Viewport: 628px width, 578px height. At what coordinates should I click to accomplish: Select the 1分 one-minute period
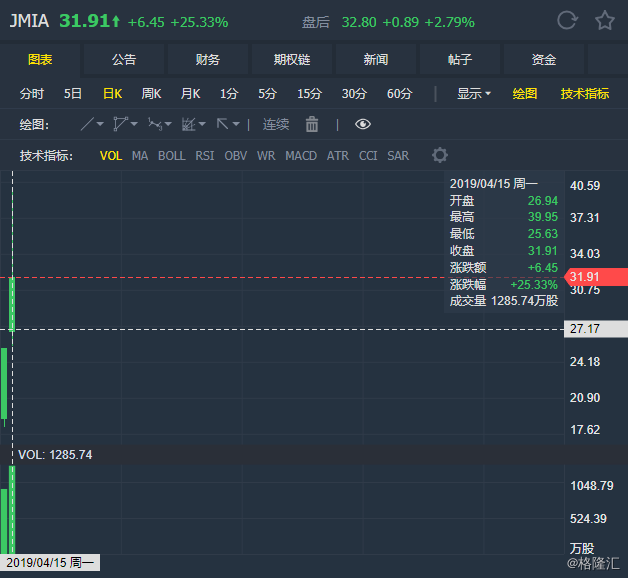coord(229,94)
